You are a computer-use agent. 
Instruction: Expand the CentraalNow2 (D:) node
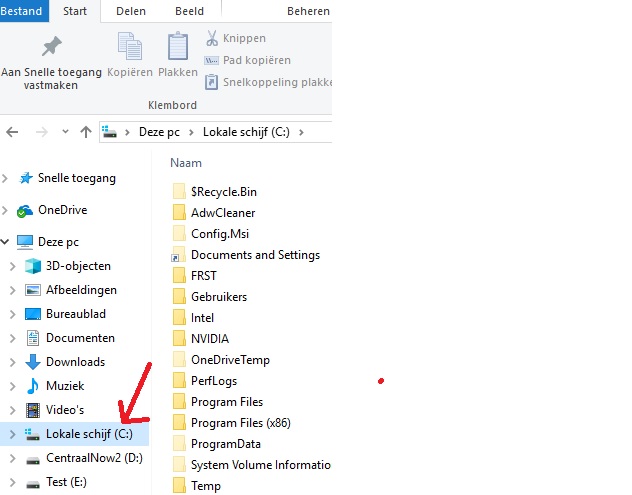pos(12,458)
